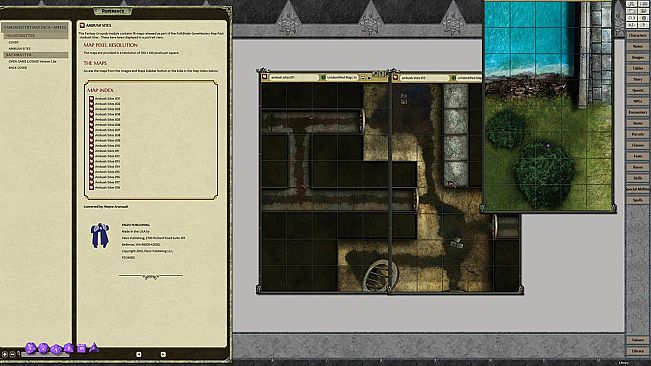The height and width of the screenshot is (366, 651).
Task: Open the Images sidebar panel
Action: (637, 57)
